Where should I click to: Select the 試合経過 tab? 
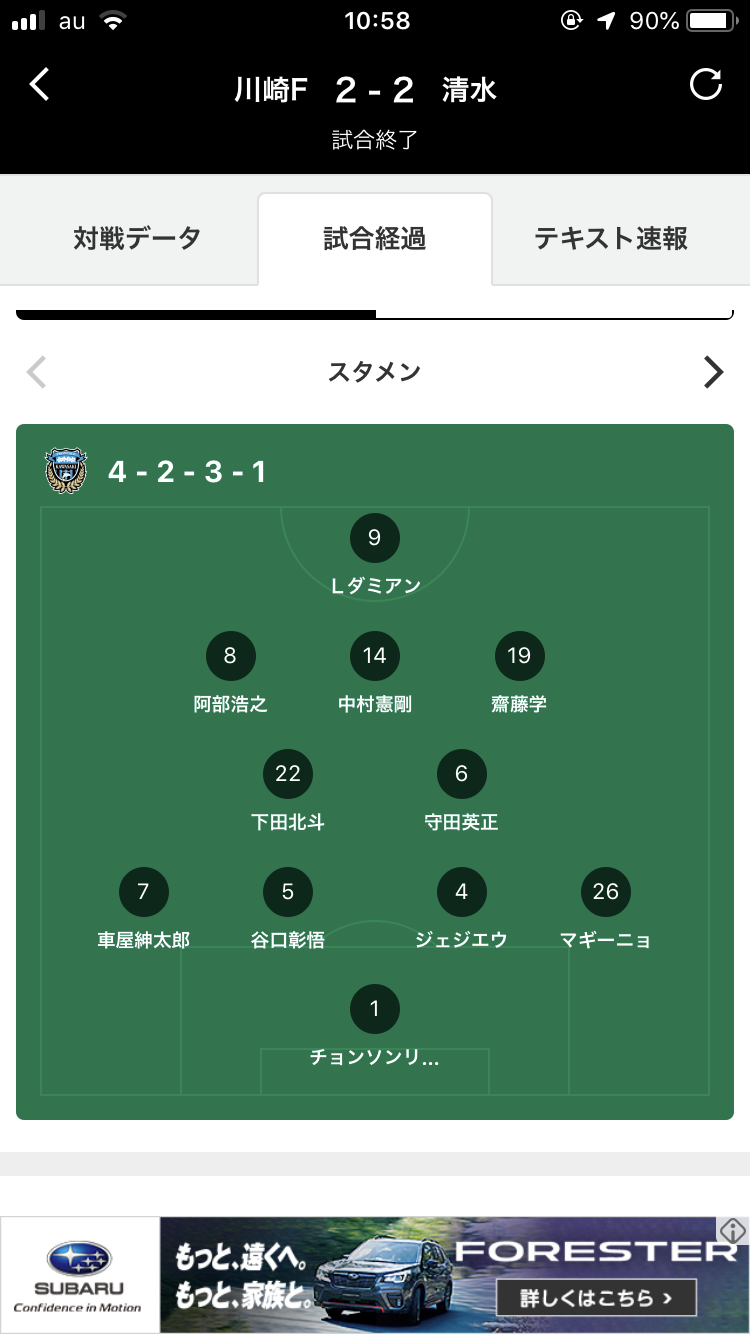click(375, 238)
